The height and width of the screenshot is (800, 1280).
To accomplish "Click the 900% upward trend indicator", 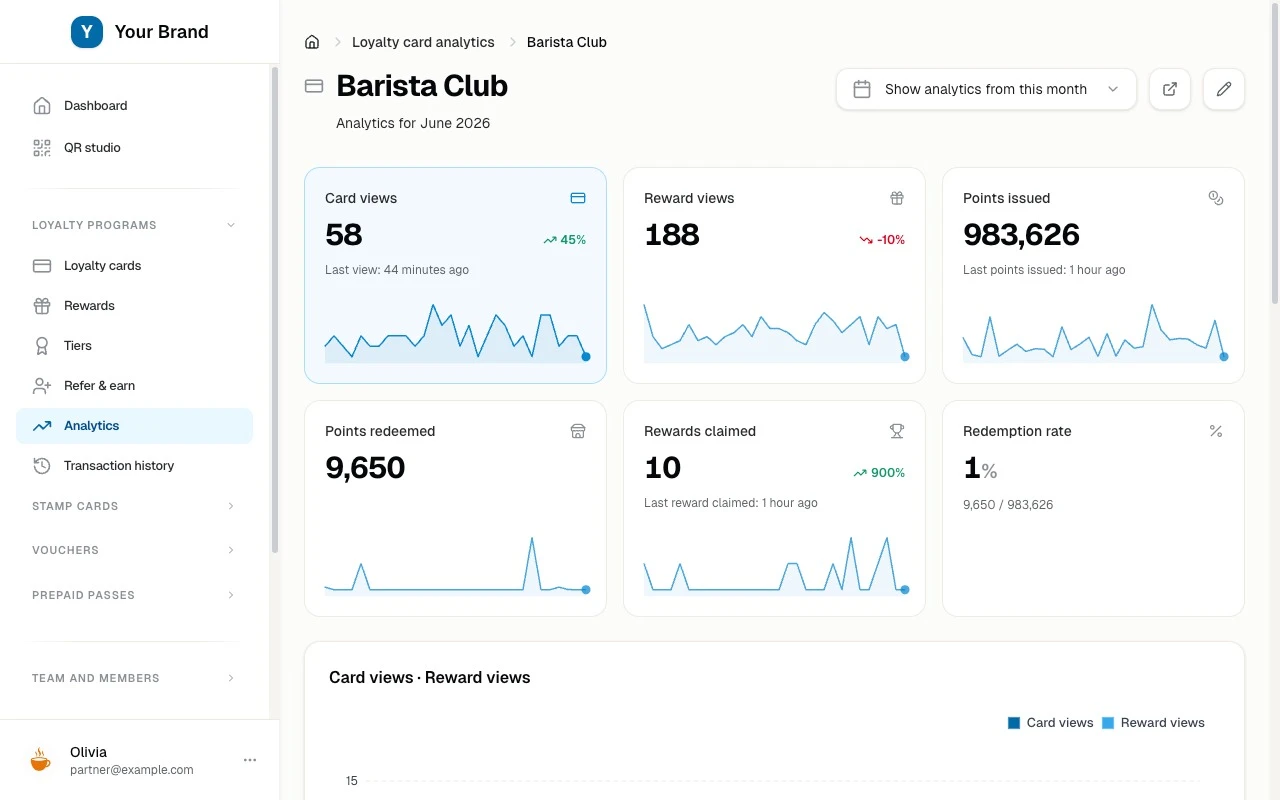I will [879, 473].
